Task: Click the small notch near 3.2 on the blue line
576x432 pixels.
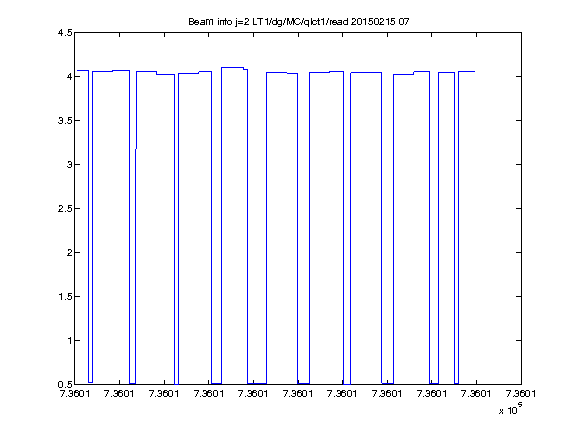Action: pyautogui.click(x=136, y=149)
